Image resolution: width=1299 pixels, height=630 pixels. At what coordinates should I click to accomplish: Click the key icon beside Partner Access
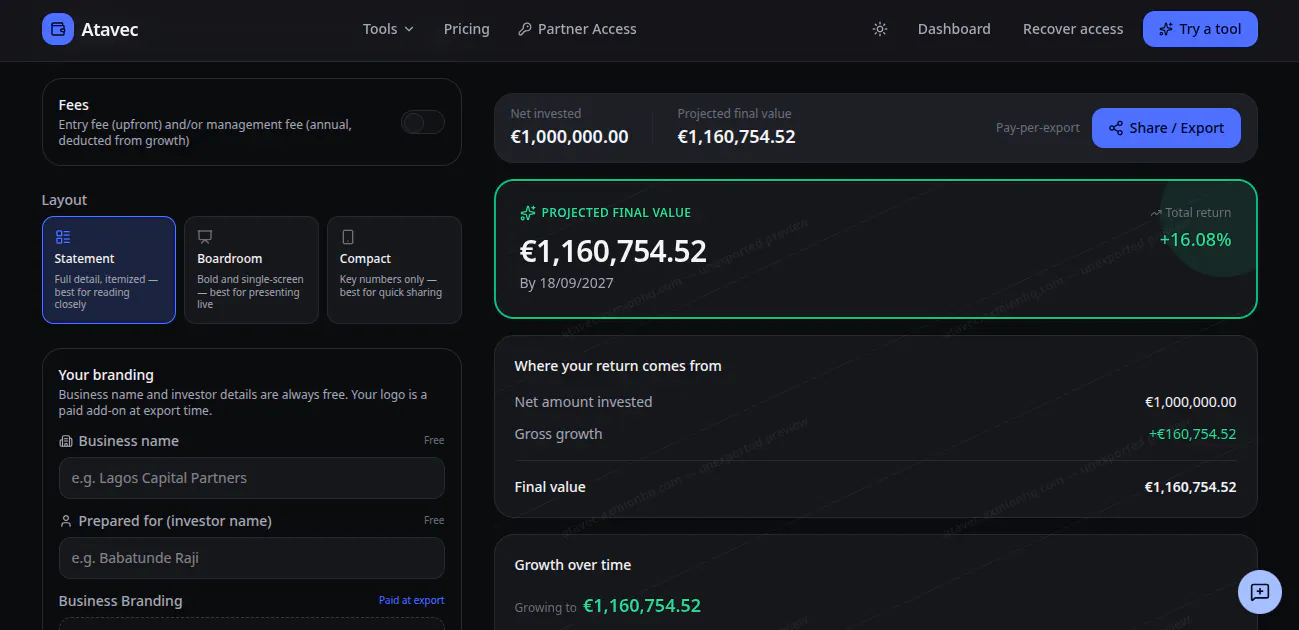point(525,29)
